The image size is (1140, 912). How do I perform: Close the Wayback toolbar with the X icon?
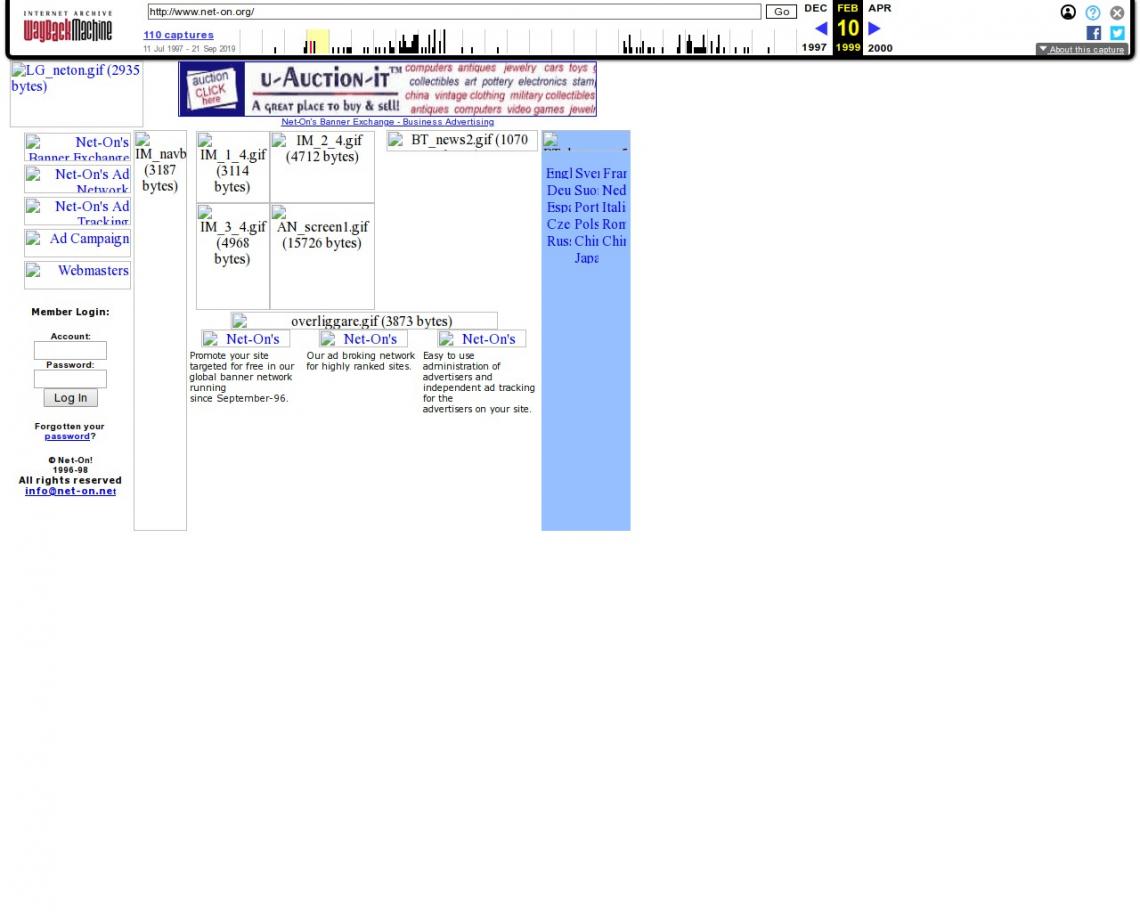1117,12
